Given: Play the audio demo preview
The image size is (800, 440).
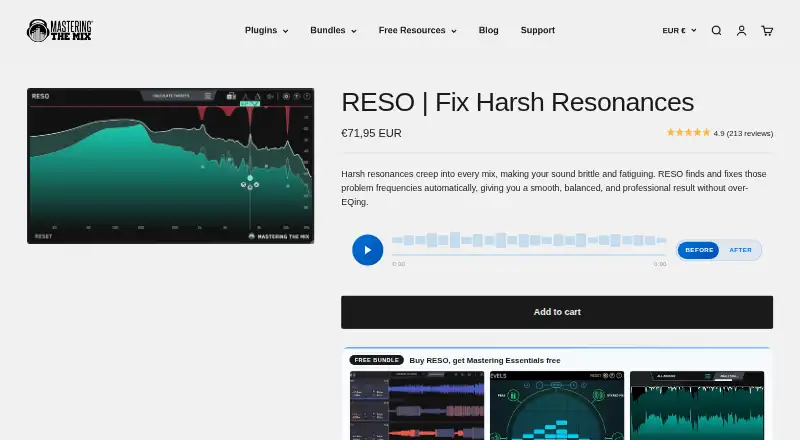Looking at the screenshot, I should (x=367, y=250).
